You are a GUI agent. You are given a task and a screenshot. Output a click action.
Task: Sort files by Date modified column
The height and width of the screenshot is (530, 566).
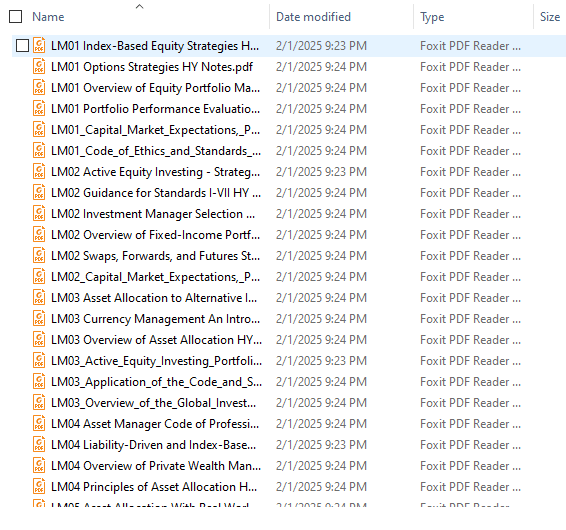pos(313,17)
